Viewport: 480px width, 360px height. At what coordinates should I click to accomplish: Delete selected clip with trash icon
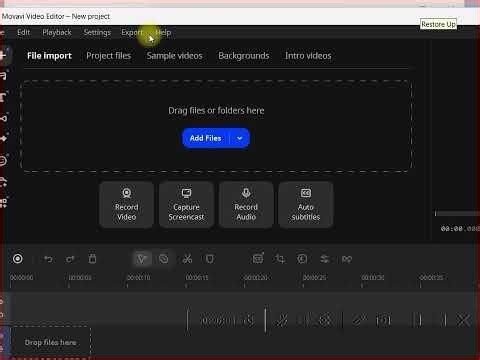click(92, 259)
